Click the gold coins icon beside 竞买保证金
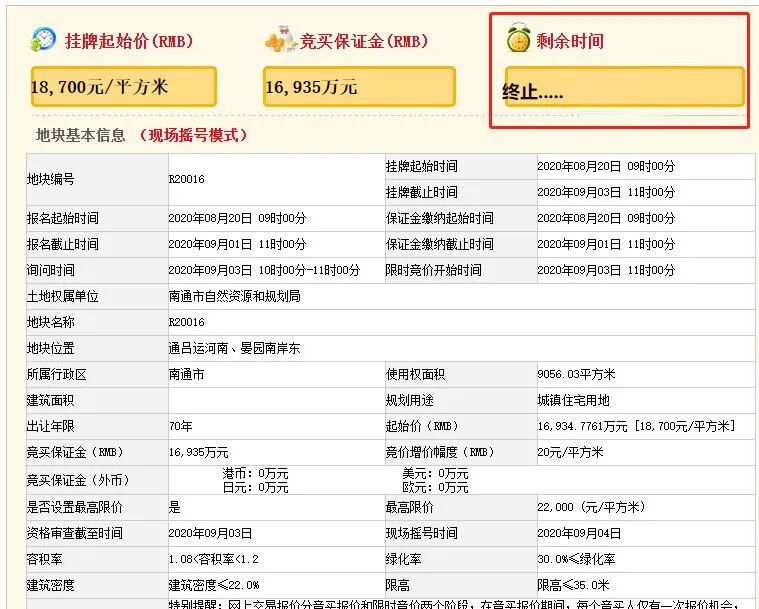759x609 pixels. point(281,40)
